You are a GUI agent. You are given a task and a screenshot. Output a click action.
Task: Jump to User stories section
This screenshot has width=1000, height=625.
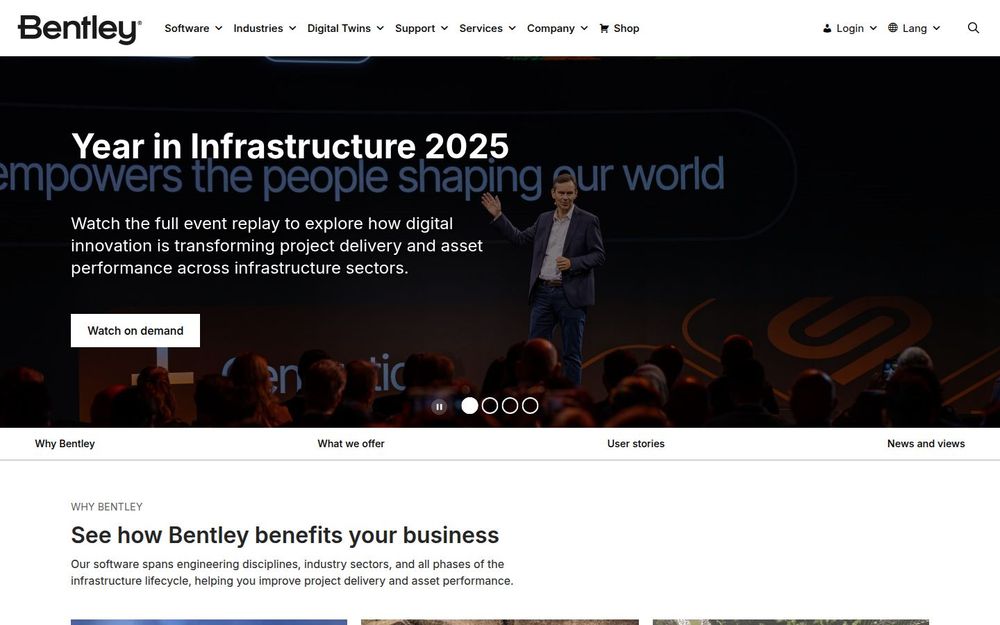636,443
